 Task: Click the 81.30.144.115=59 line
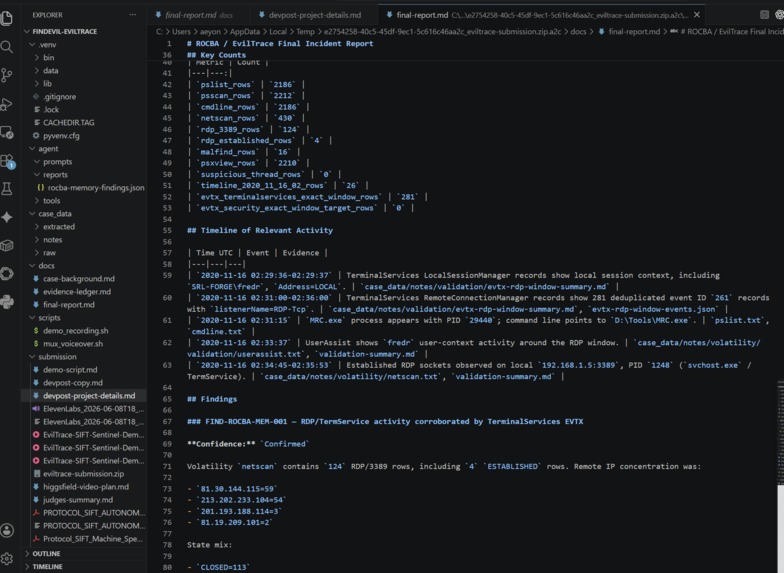pyautogui.click(x=232, y=489)
